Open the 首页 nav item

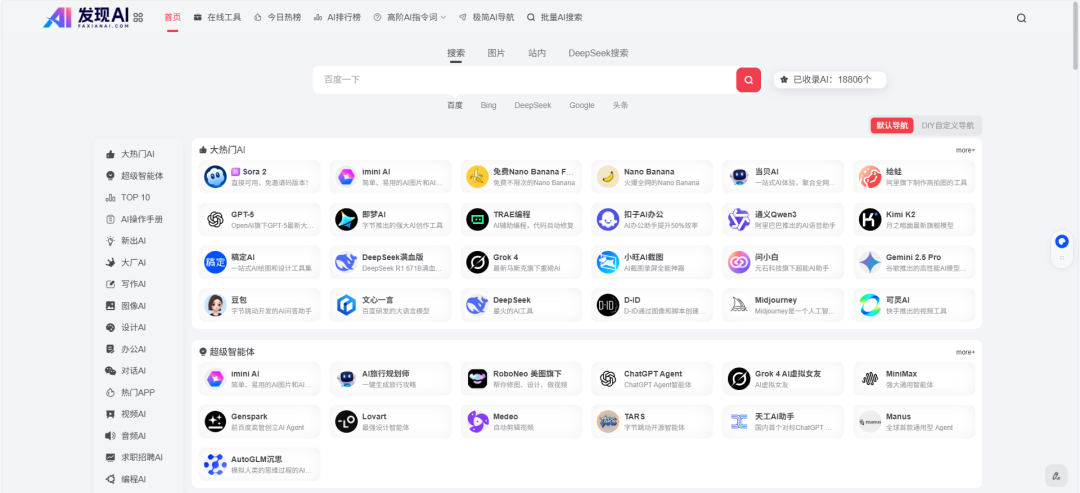pyautogui.click(x=172, y=18)
